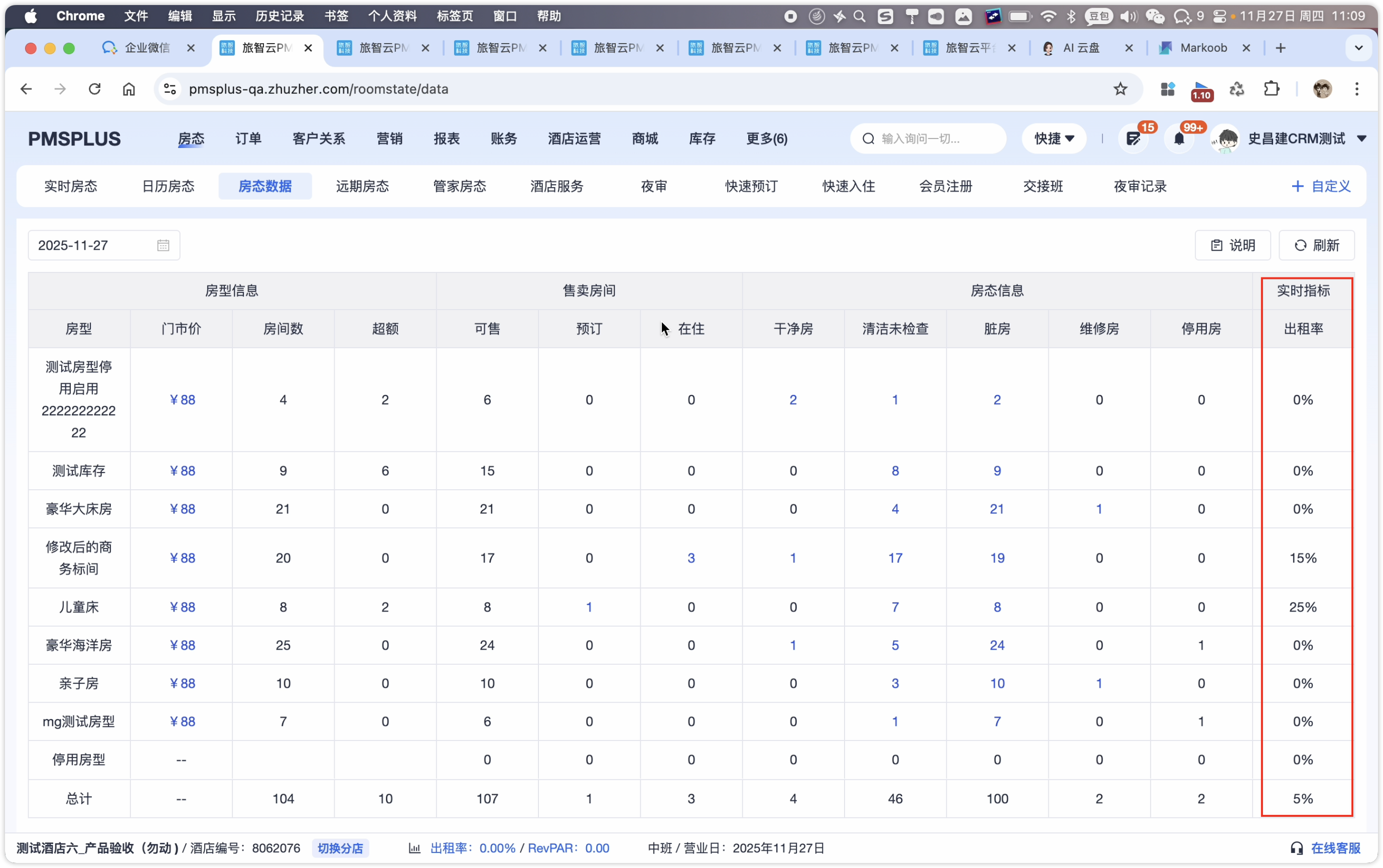This screenshot has height=868, width=1383.
Task: Click the calendar icon in date field
Action: pos(163,246)
